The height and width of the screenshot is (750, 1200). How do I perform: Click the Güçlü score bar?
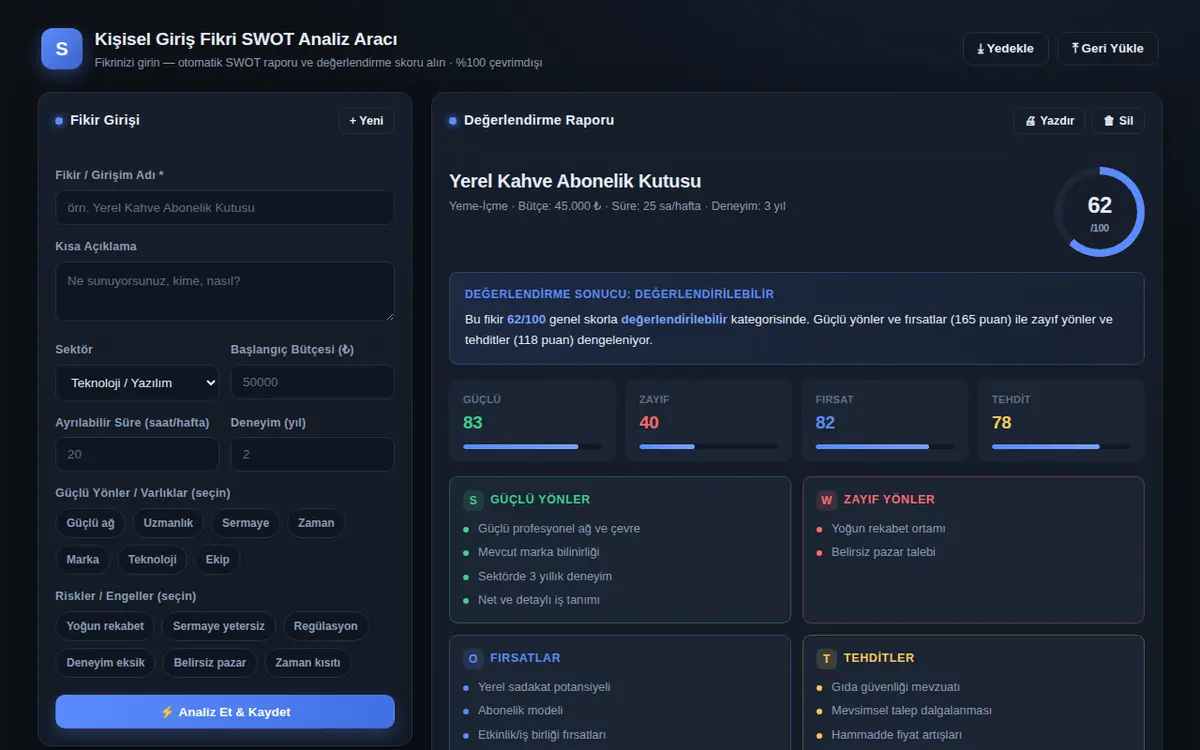click(x=532, y=446)
